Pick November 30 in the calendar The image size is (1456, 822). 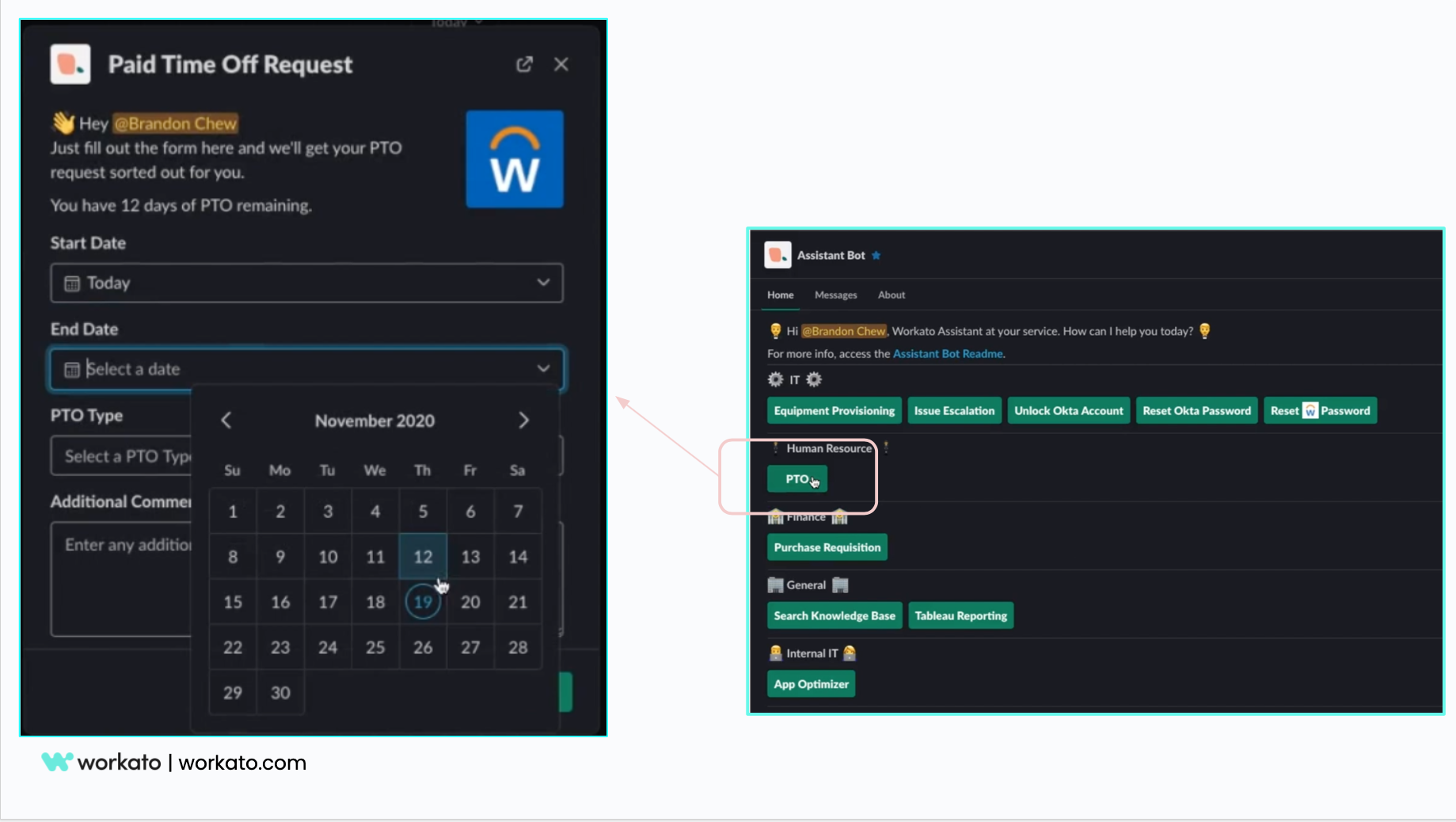point(280,693)
